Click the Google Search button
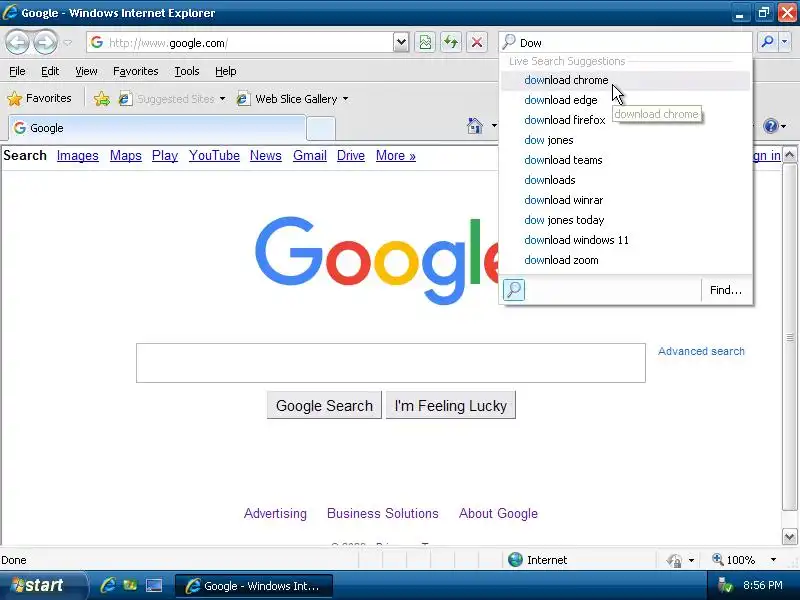This screenshot has width=800, height=600. coord(324,406)
